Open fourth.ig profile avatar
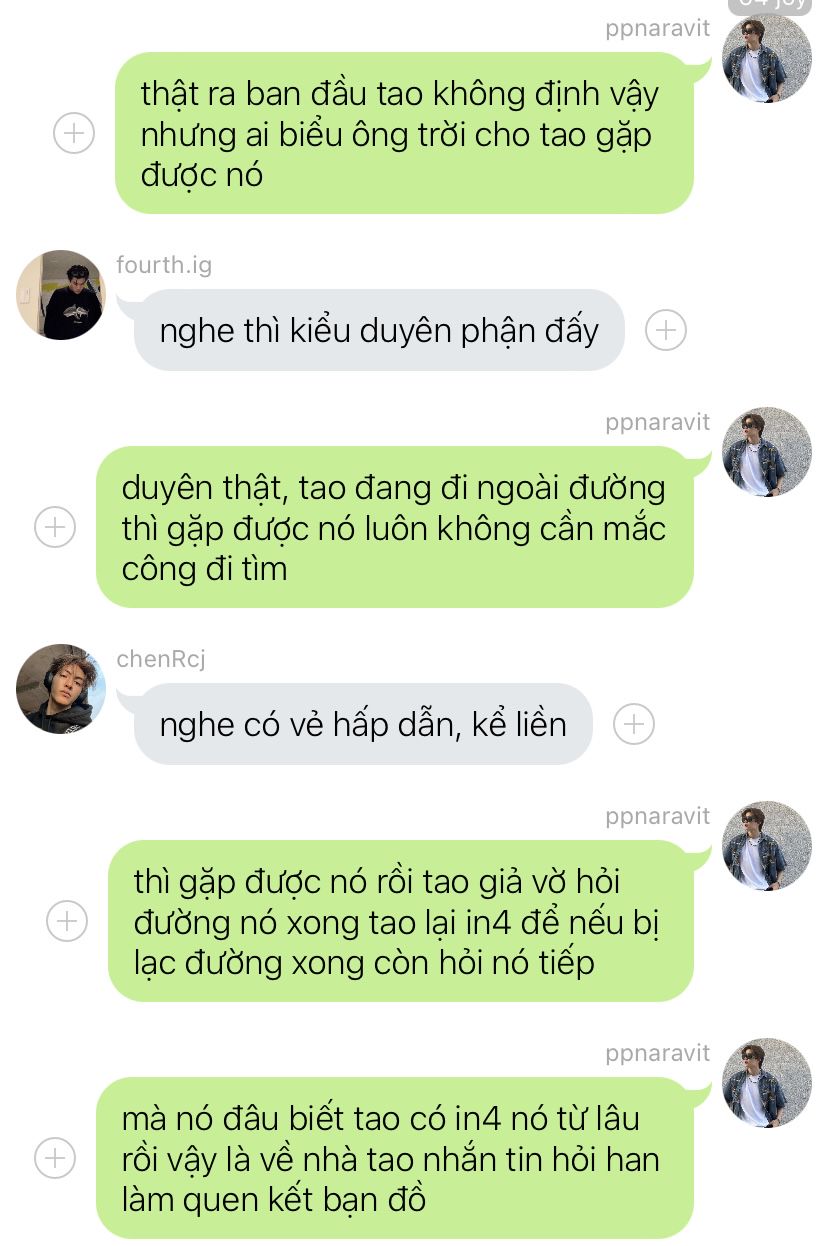The width and height of the screenshot is (828, 1246). tap(61, 295)
